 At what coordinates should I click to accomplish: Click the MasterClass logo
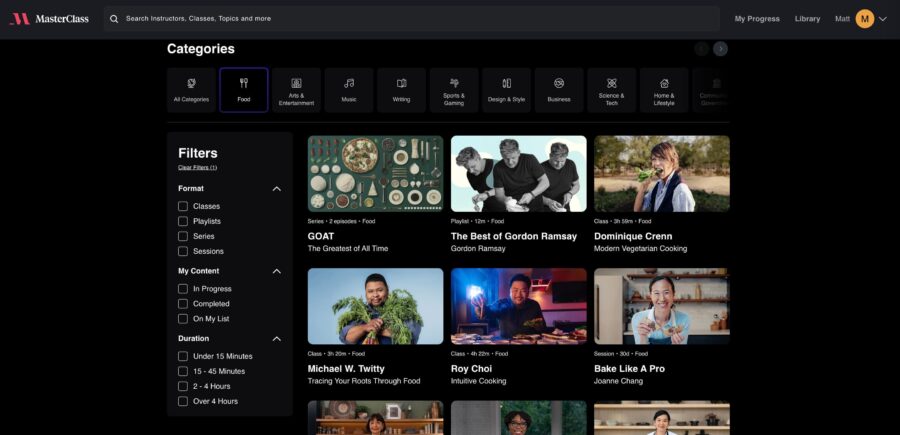pos(50,18)
